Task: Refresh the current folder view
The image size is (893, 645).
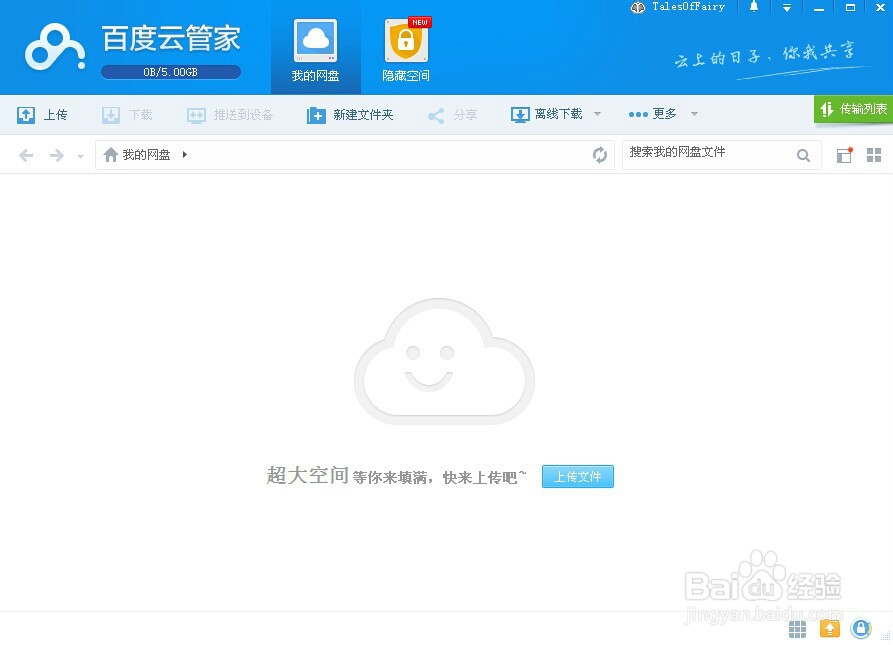Action: (x=599, y=154)
